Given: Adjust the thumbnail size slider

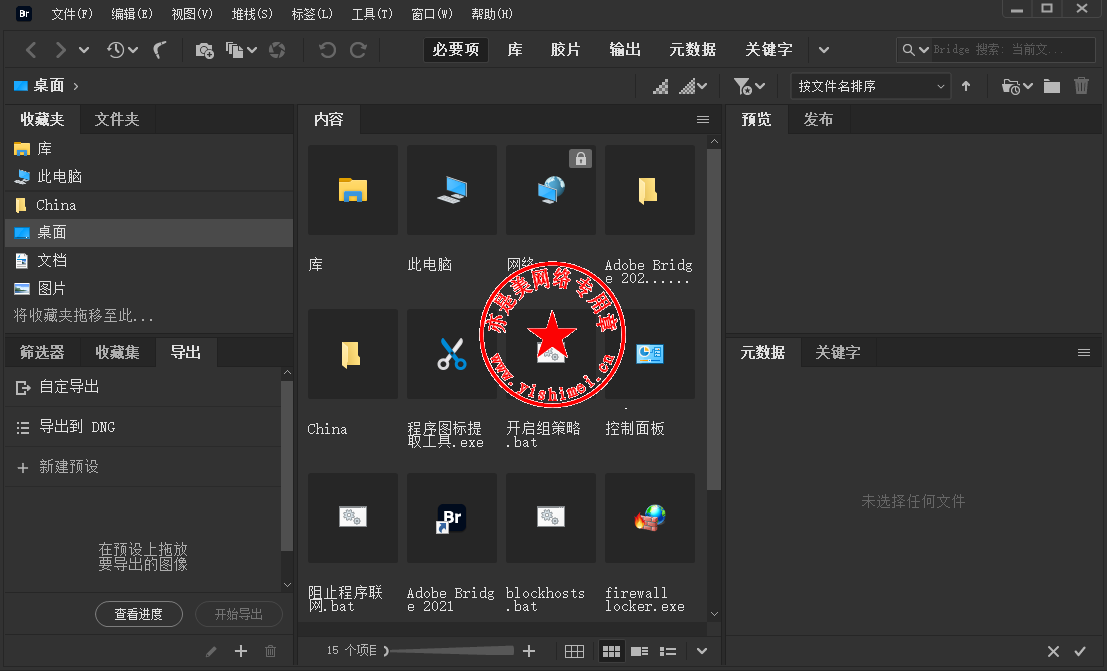Looking at the screenshot, I should [450, 651].
